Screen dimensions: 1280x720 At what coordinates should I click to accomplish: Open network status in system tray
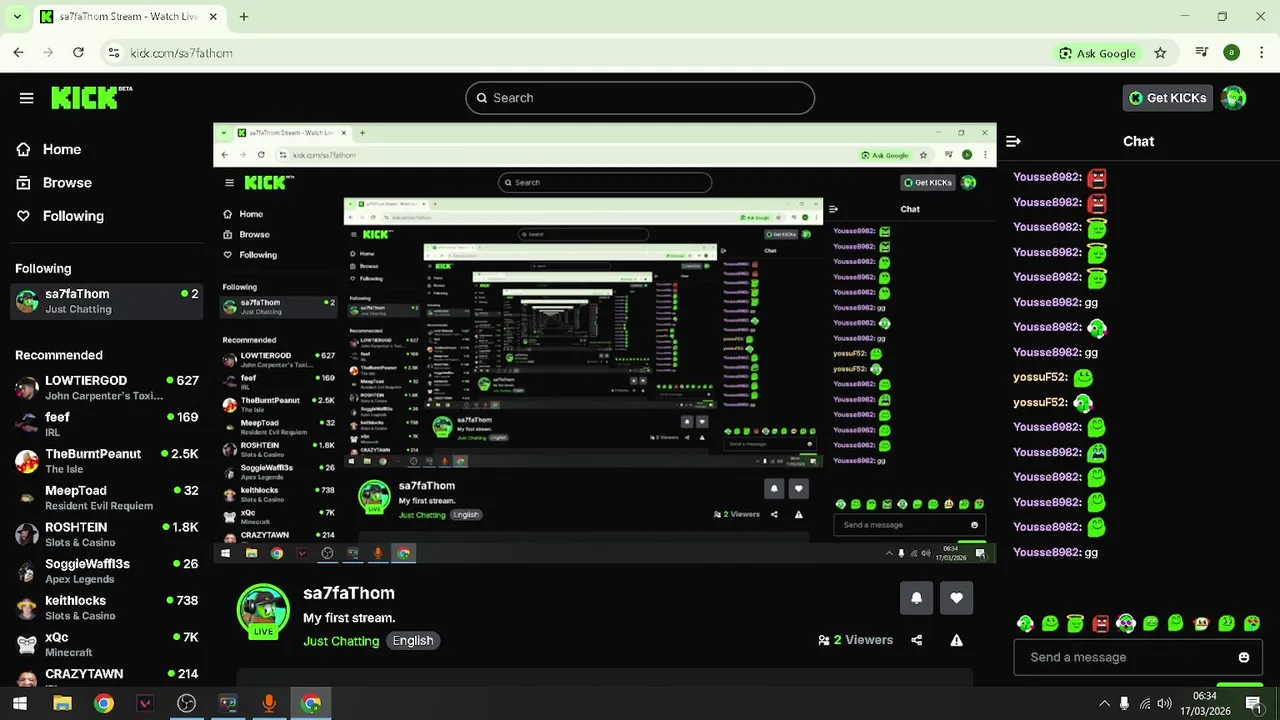tap(1145, 704)
